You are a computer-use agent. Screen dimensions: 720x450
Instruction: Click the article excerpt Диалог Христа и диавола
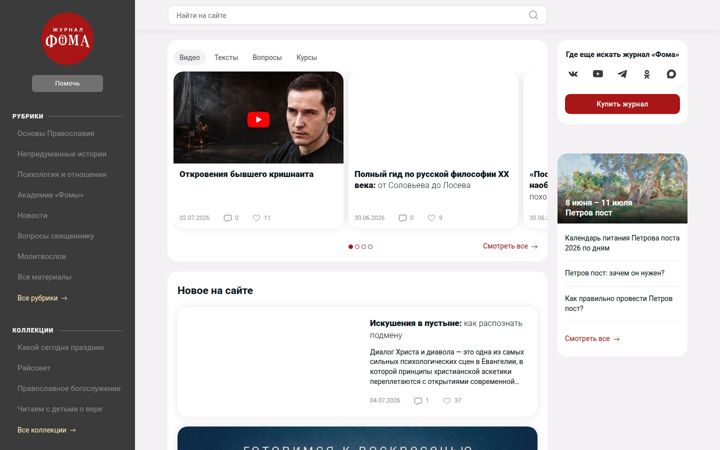(x=447, y=367)
